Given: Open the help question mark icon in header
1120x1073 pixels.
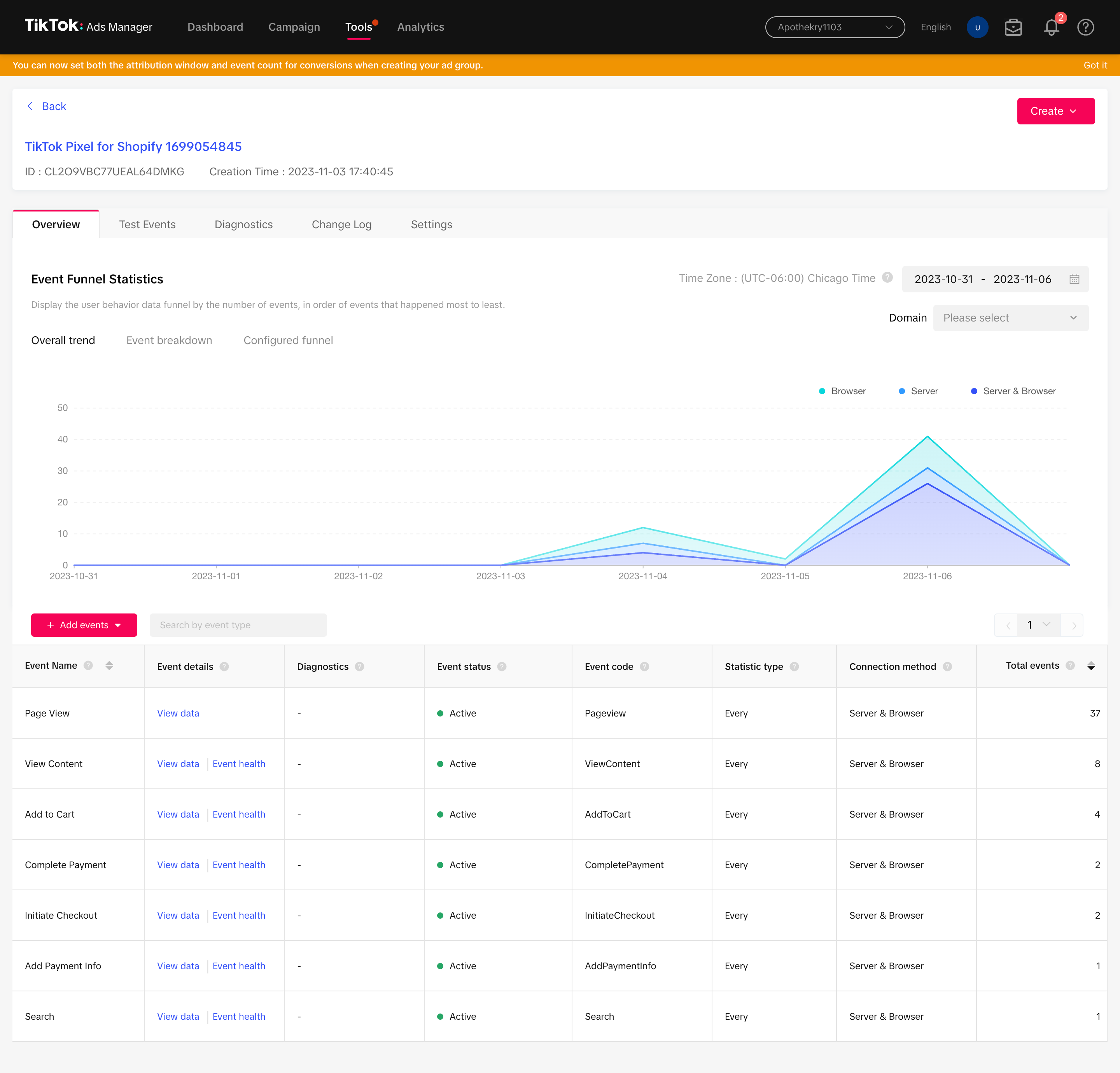Looking at the screenshot, I should pyautogui.click(x=1086, y=27).
